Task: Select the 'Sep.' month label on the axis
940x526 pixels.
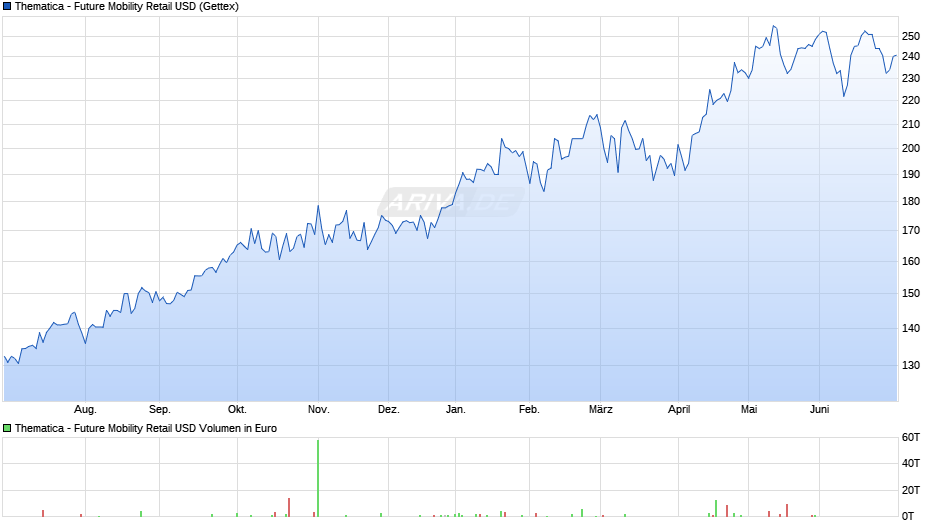Action: pyautogui.click(x=159, y=410)
